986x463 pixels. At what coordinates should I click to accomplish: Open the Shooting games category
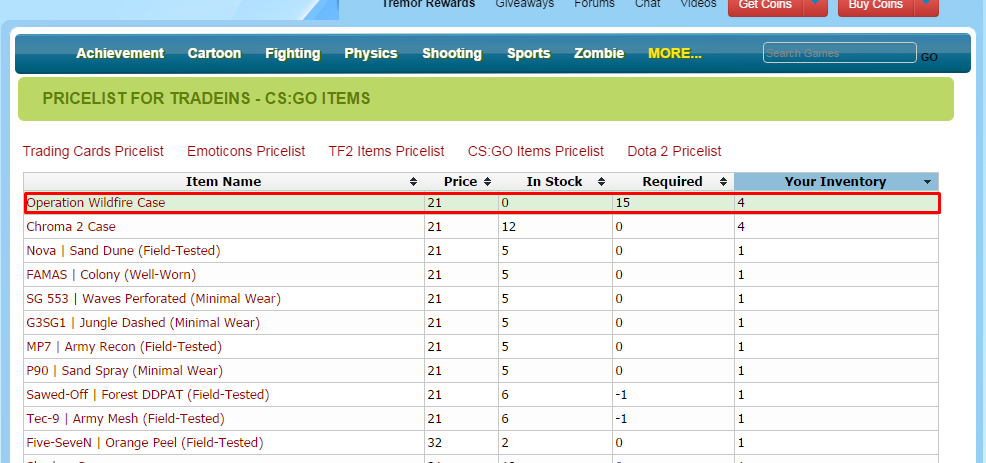[x=452, y=53]
